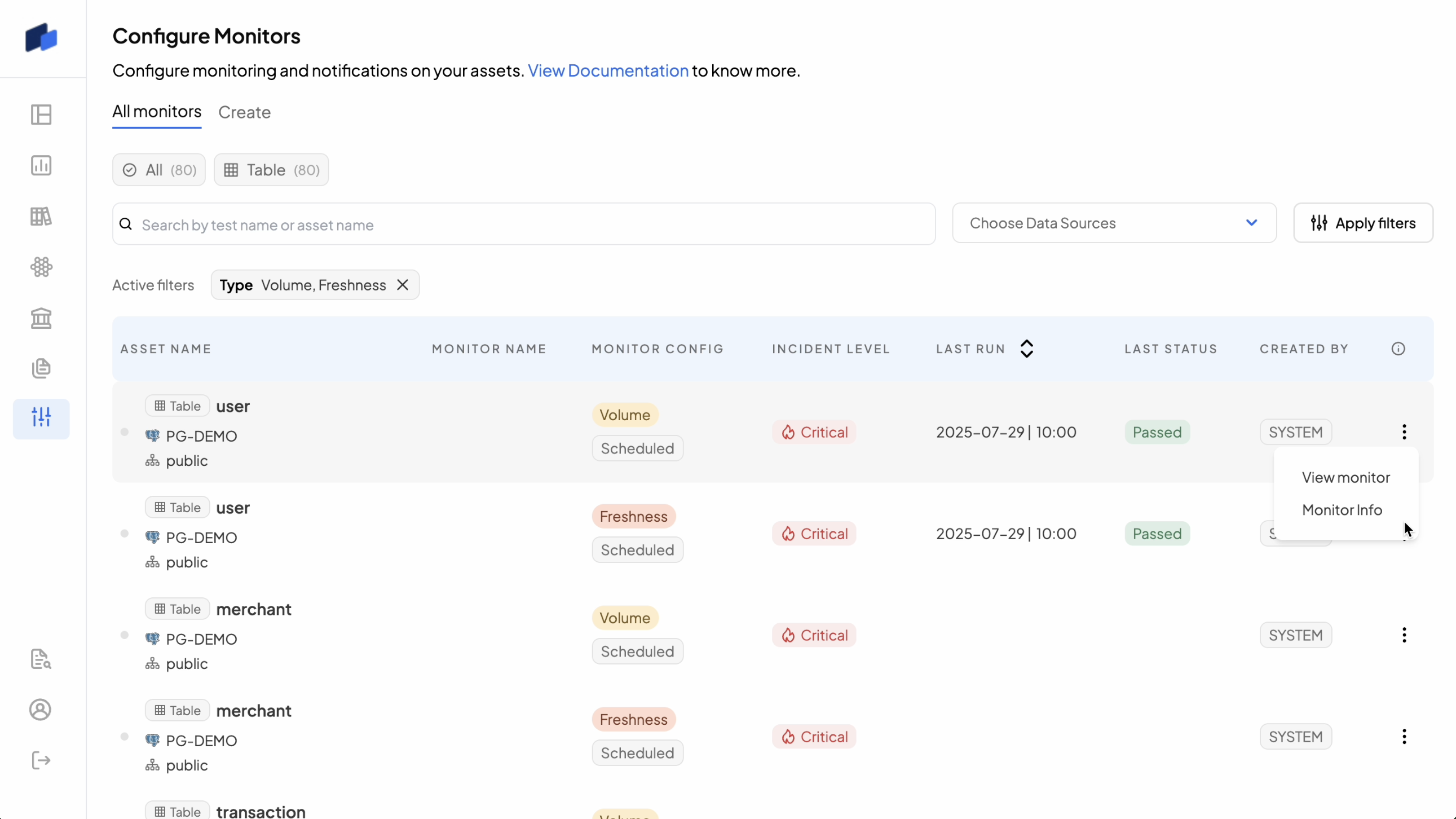Open the atom-shaped sidebar icon
The height and width of the screenshot is (819, 1456).
[x=41, y=267]
